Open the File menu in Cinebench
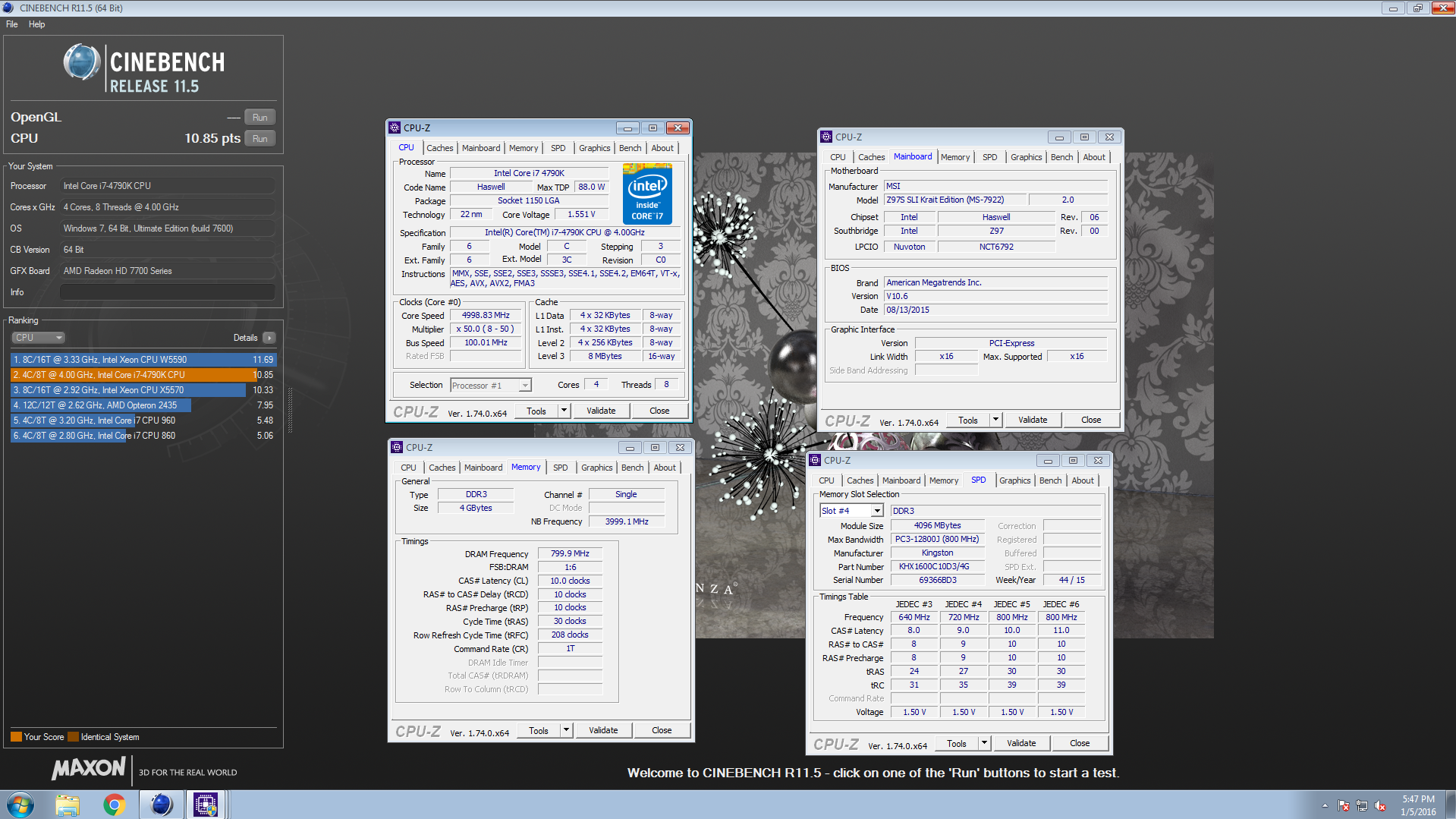1456x819 pixels. point(12,24)
